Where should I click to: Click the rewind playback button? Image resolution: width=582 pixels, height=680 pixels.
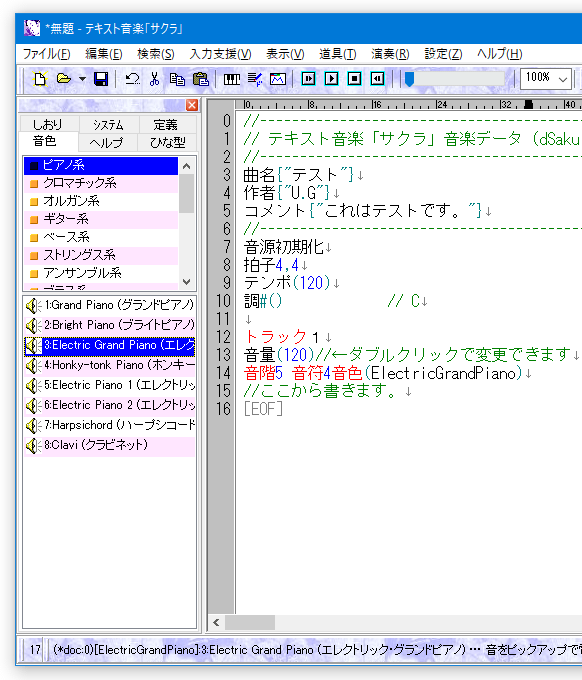point(378,78)
